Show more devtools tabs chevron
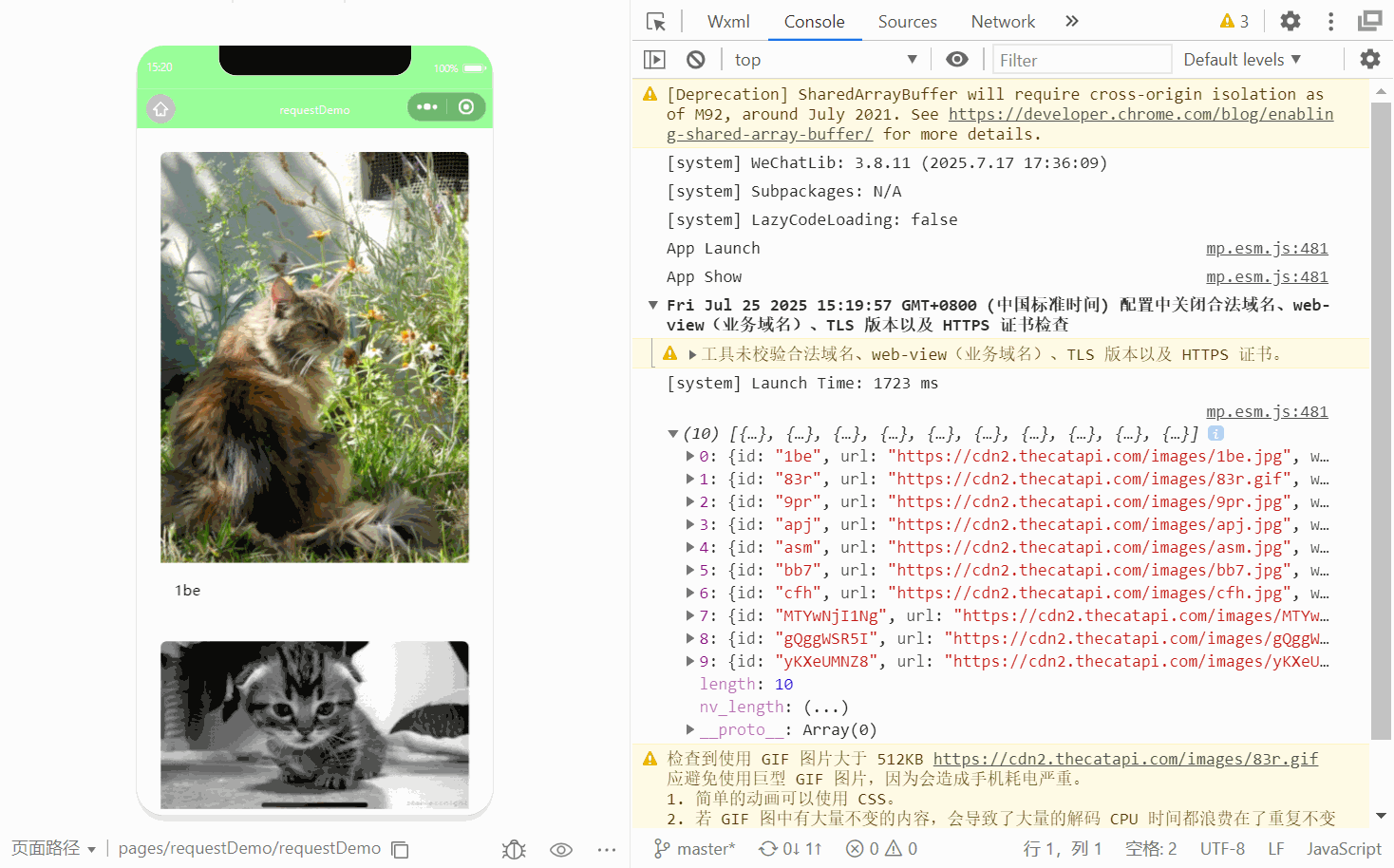This screenshot has width=1394, height=868. pos(1072,21)
